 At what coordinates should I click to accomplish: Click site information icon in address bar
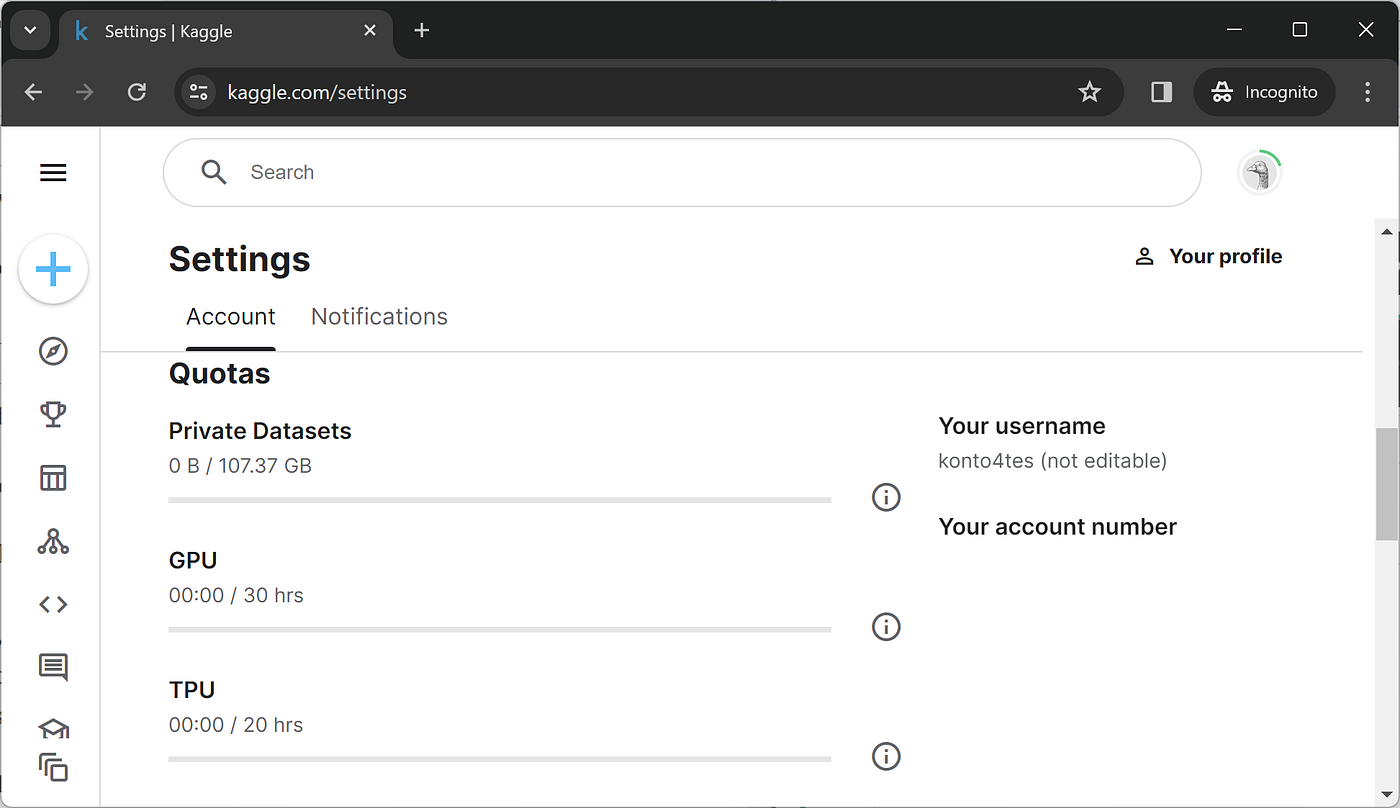[199, 92]
